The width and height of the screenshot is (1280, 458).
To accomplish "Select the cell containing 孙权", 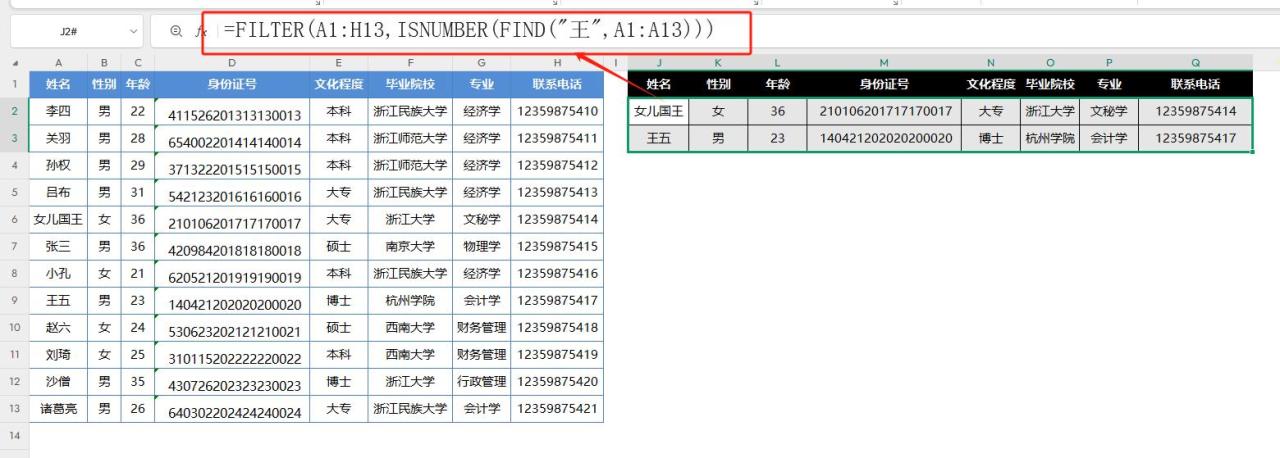I will (x=58, y=165).
